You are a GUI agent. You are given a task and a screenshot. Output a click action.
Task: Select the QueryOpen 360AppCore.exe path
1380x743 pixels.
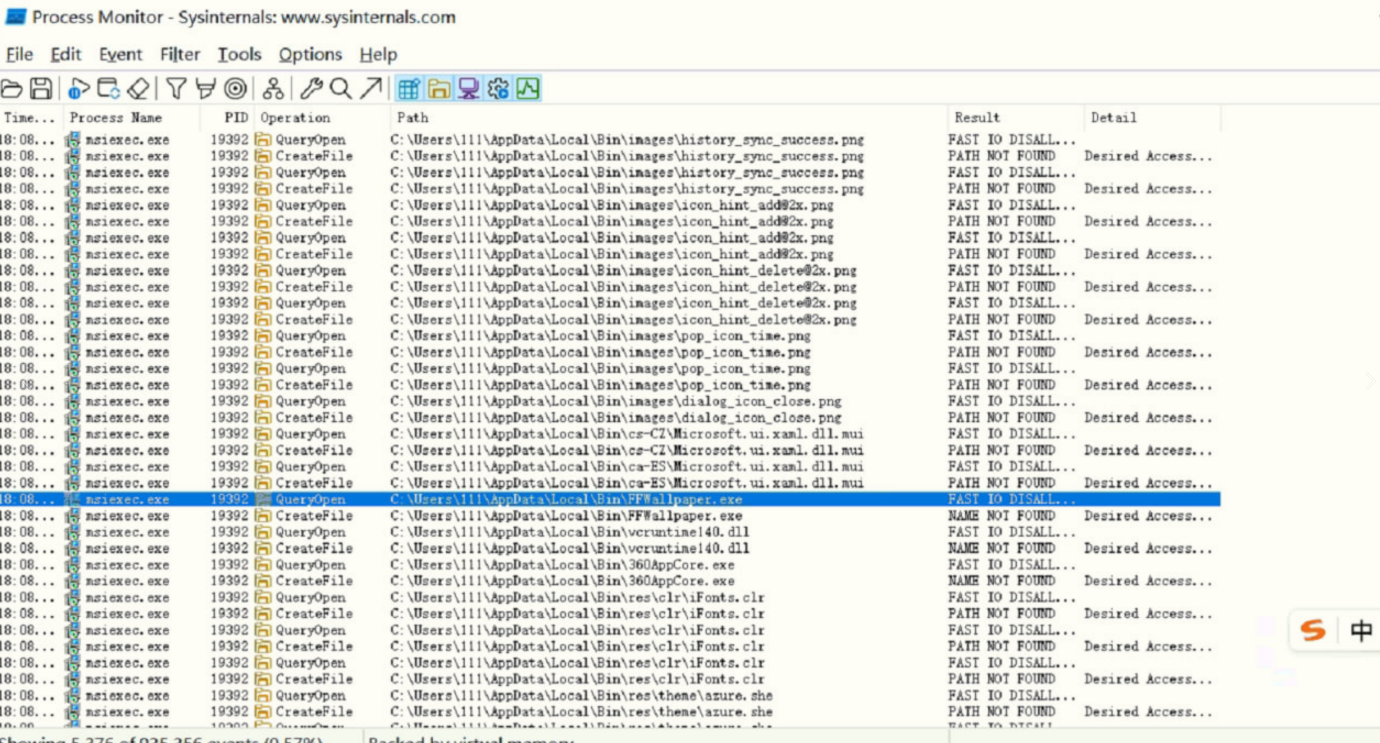562,565
